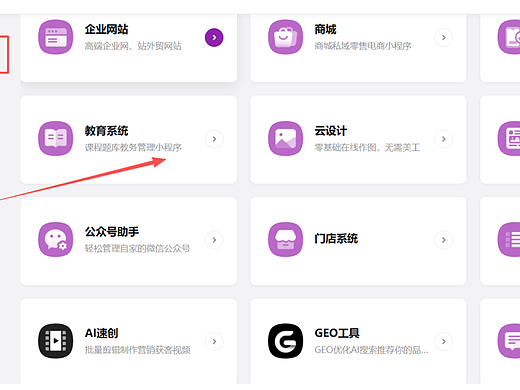Click the text 零基础在线作图，无需美工
The height and width of the screenshot is (390, 520).
tap(367, 147)
